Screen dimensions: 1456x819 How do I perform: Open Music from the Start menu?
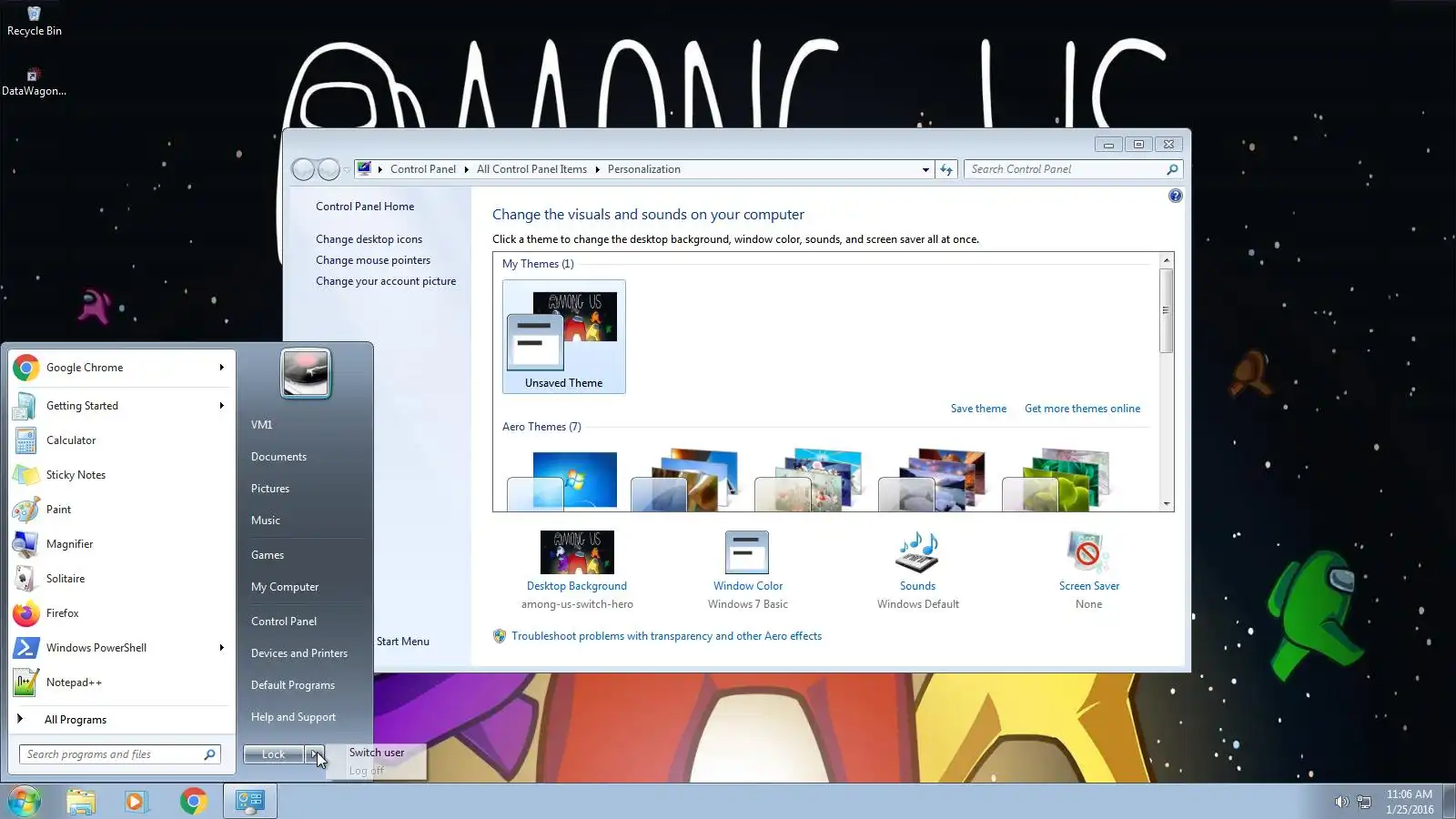point(266,521)
